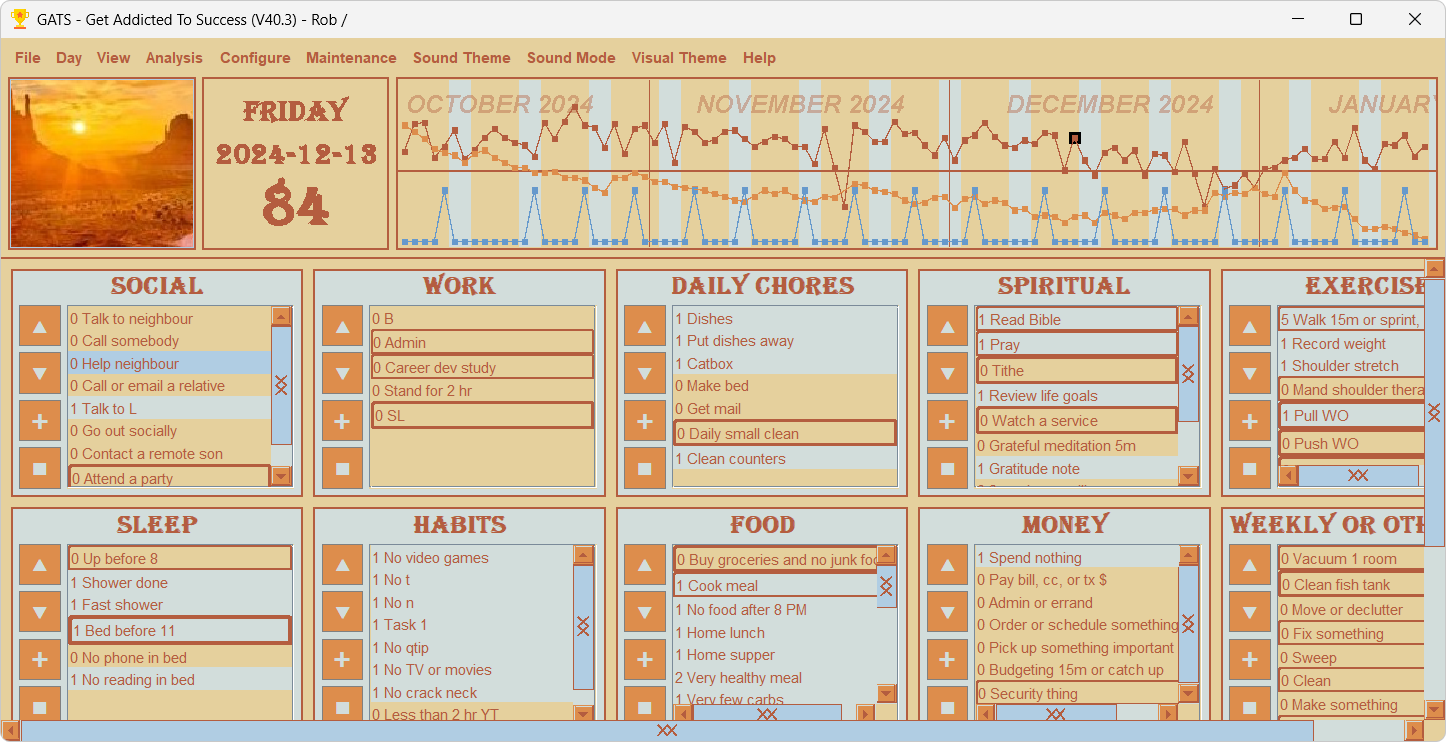This screenshot has width=1446, height=742.
Task: Open the Maintenance menu
Action: (x=351, y=58)
